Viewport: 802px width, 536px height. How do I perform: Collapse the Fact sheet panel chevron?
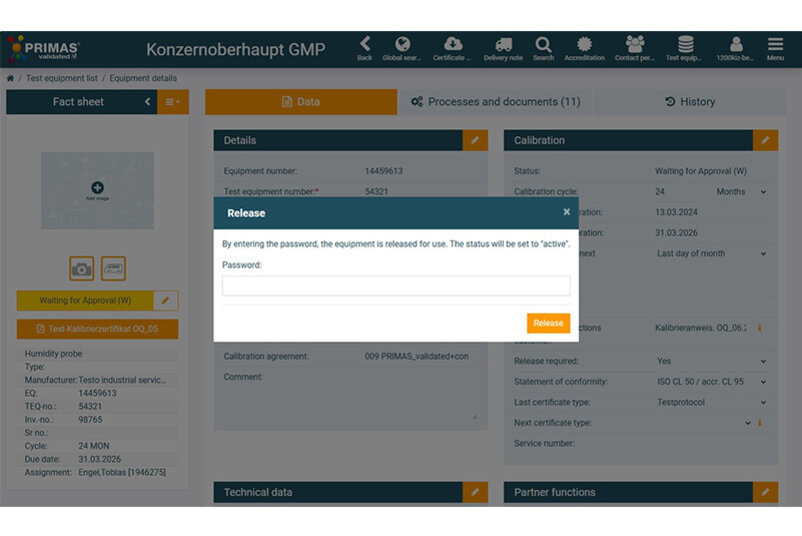(147, 102)
